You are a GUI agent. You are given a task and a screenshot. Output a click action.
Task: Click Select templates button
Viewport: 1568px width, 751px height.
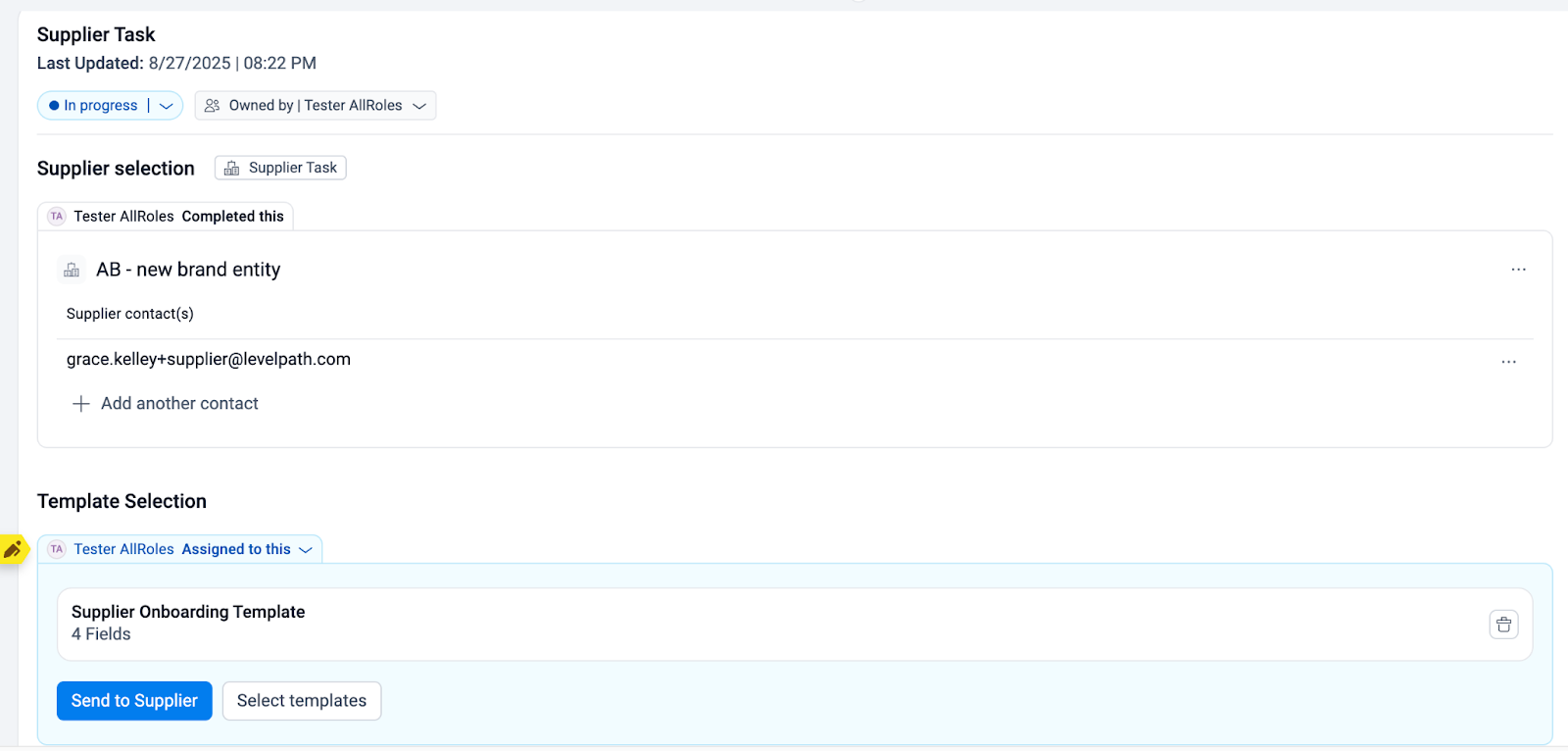[x=302, y=701]
